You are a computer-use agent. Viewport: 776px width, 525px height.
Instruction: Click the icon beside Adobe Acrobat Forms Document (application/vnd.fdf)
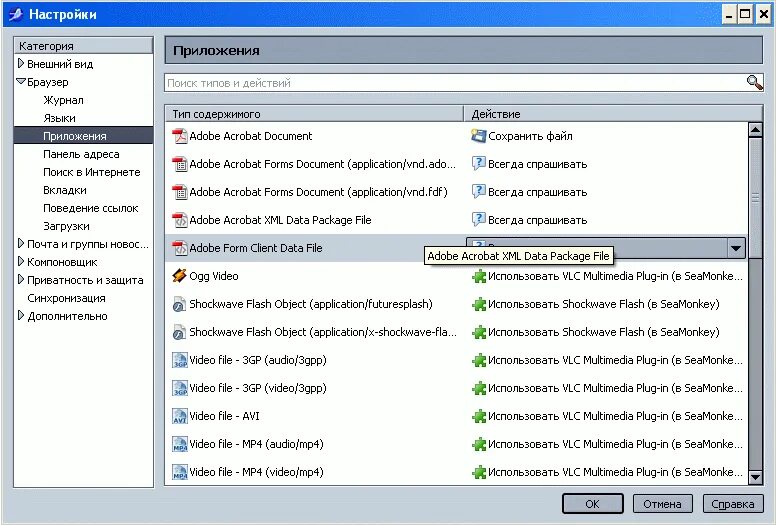pyautogui.click(x=179, y=192)
